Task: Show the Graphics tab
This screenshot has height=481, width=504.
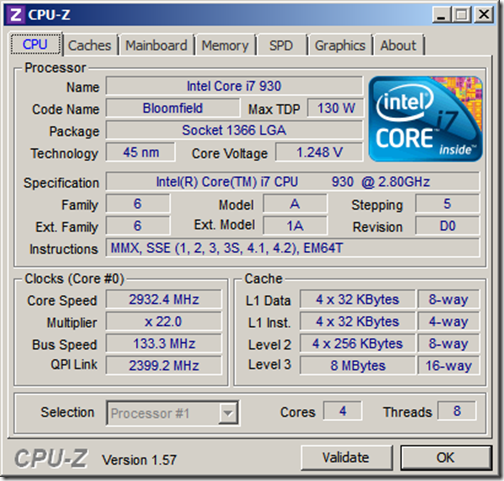Action: click(x=340, y=45)
